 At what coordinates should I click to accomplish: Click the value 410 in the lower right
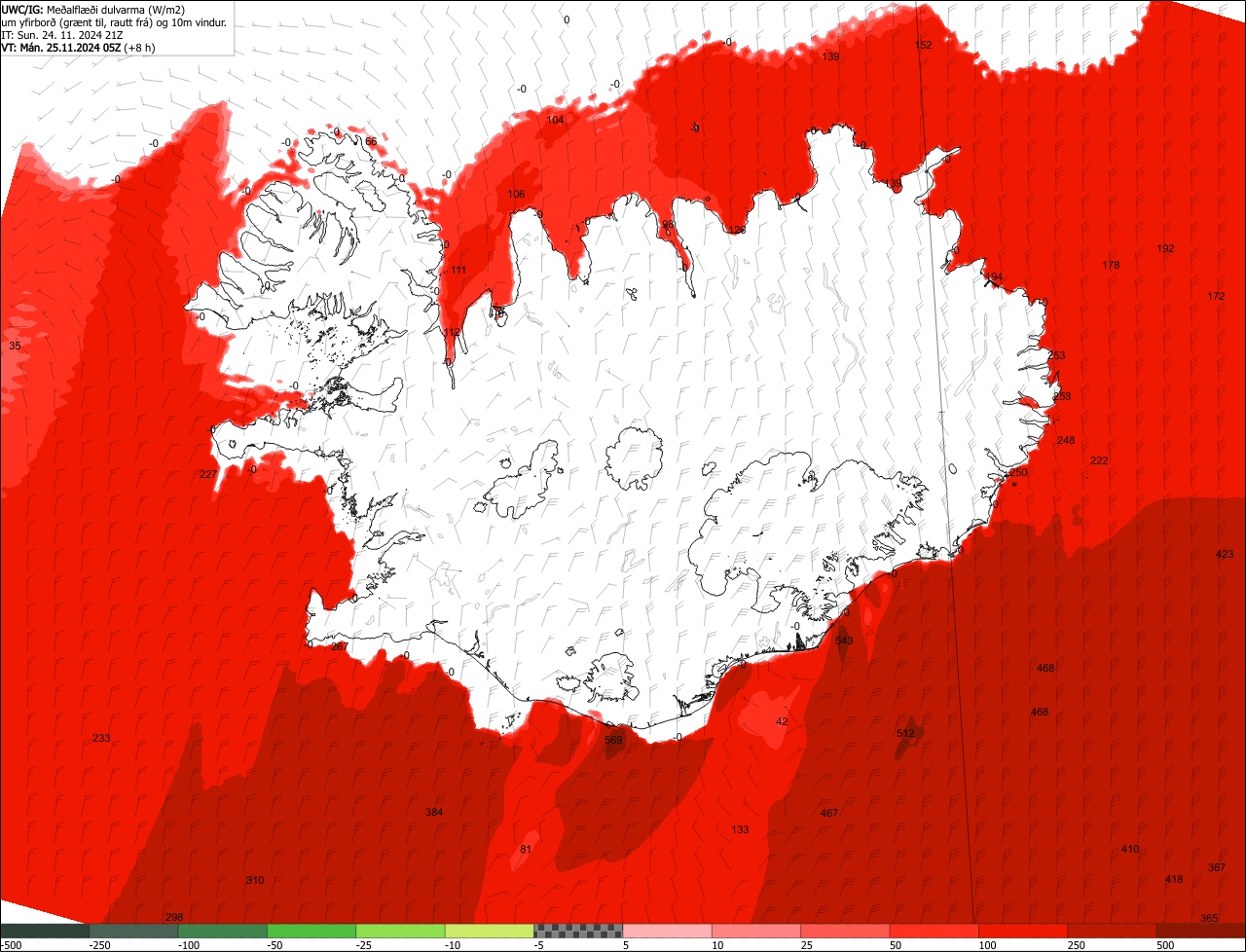click(x=1129, y=850)
